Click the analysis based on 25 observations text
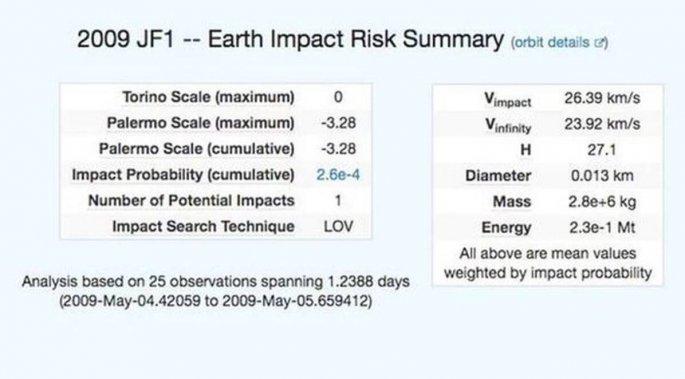This screenshot has width=685, height=379. point(216,282)
